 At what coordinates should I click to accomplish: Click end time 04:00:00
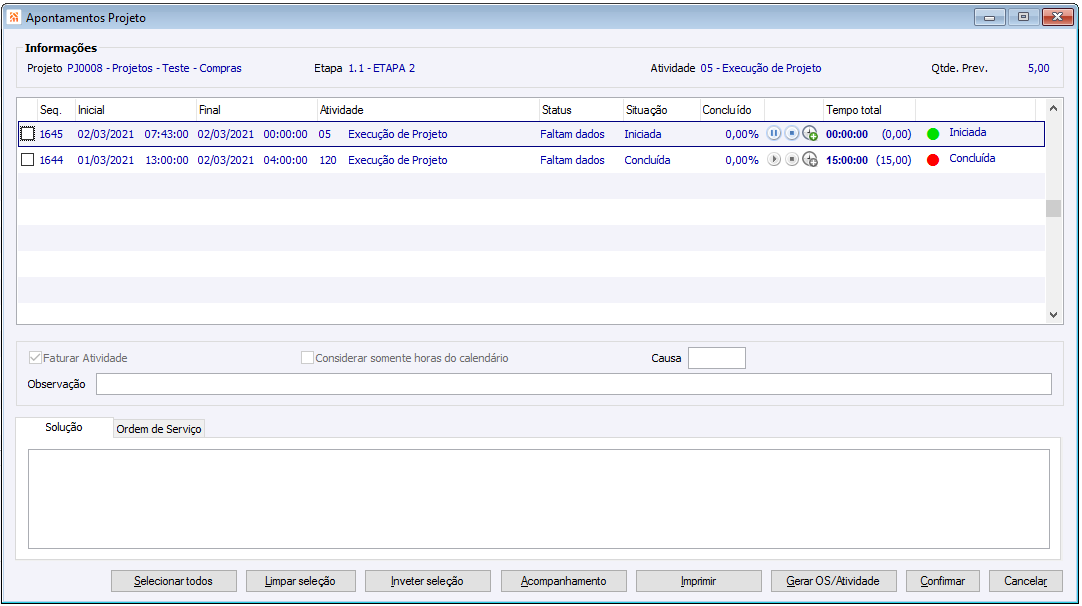(286, 160)
